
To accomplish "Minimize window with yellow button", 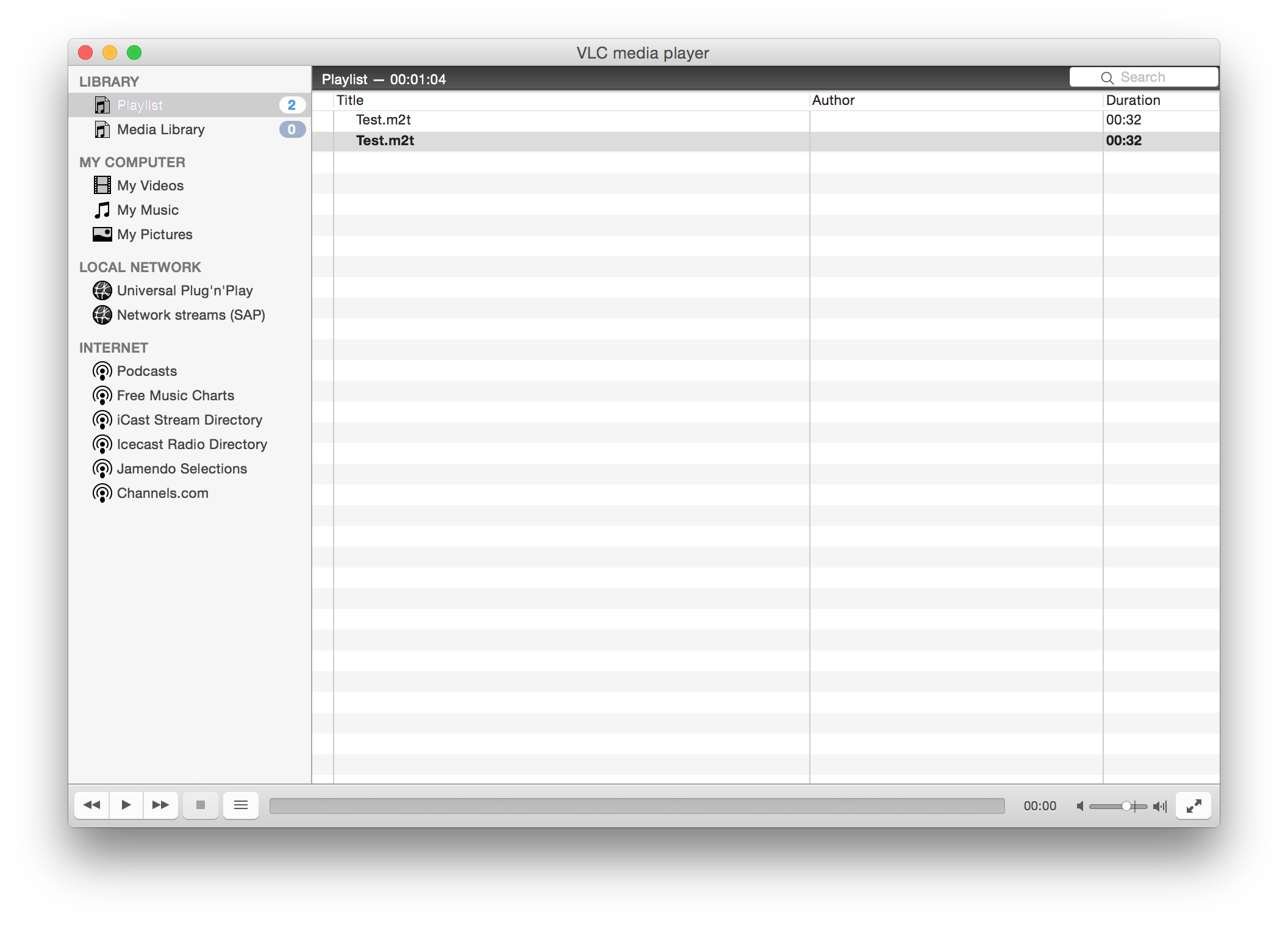I will point(110,52).
